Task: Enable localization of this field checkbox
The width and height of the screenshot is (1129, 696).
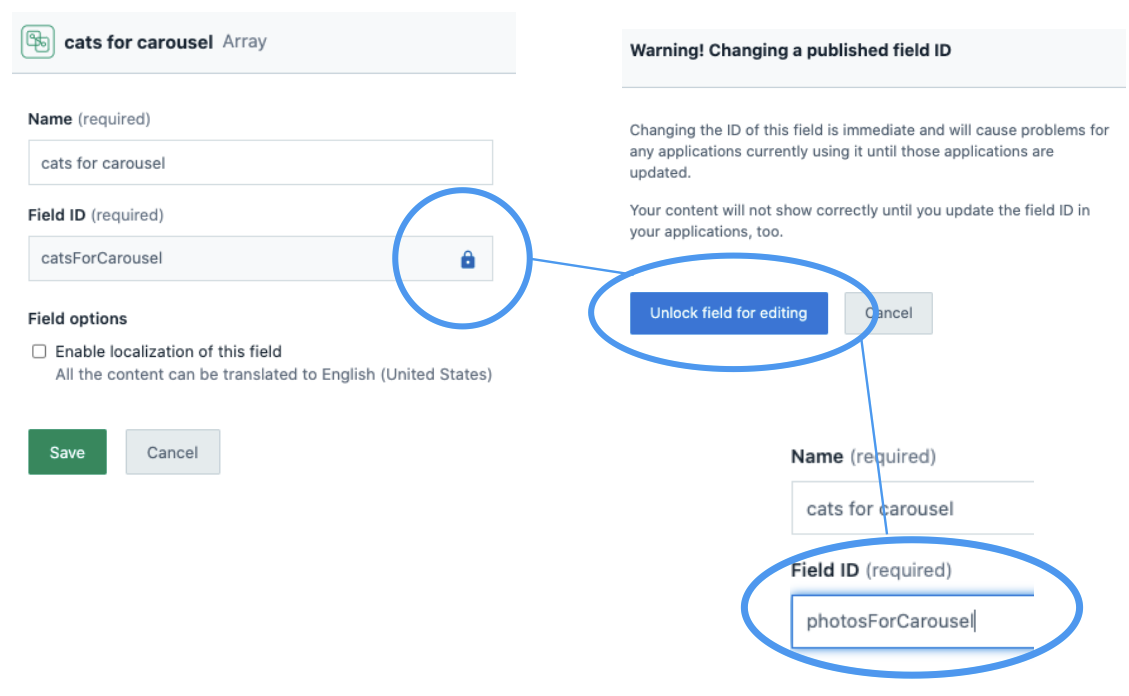Action: (40, 351)
